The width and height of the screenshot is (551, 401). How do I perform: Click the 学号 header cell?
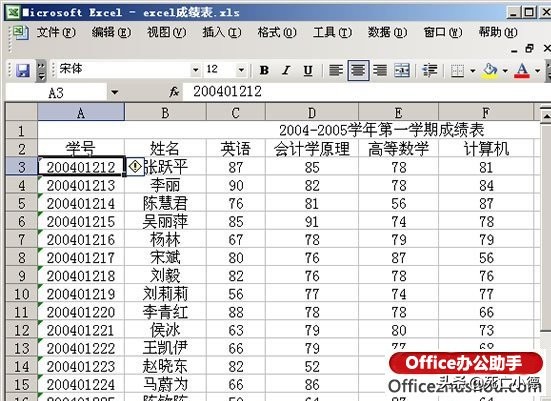[x=81, y=148]
